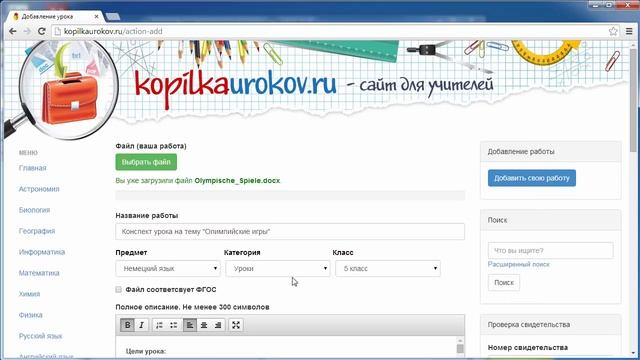The image size is (640, 360).
Task: Click the blue 'Добавить свою работу' button
Action: pos(532,178)
